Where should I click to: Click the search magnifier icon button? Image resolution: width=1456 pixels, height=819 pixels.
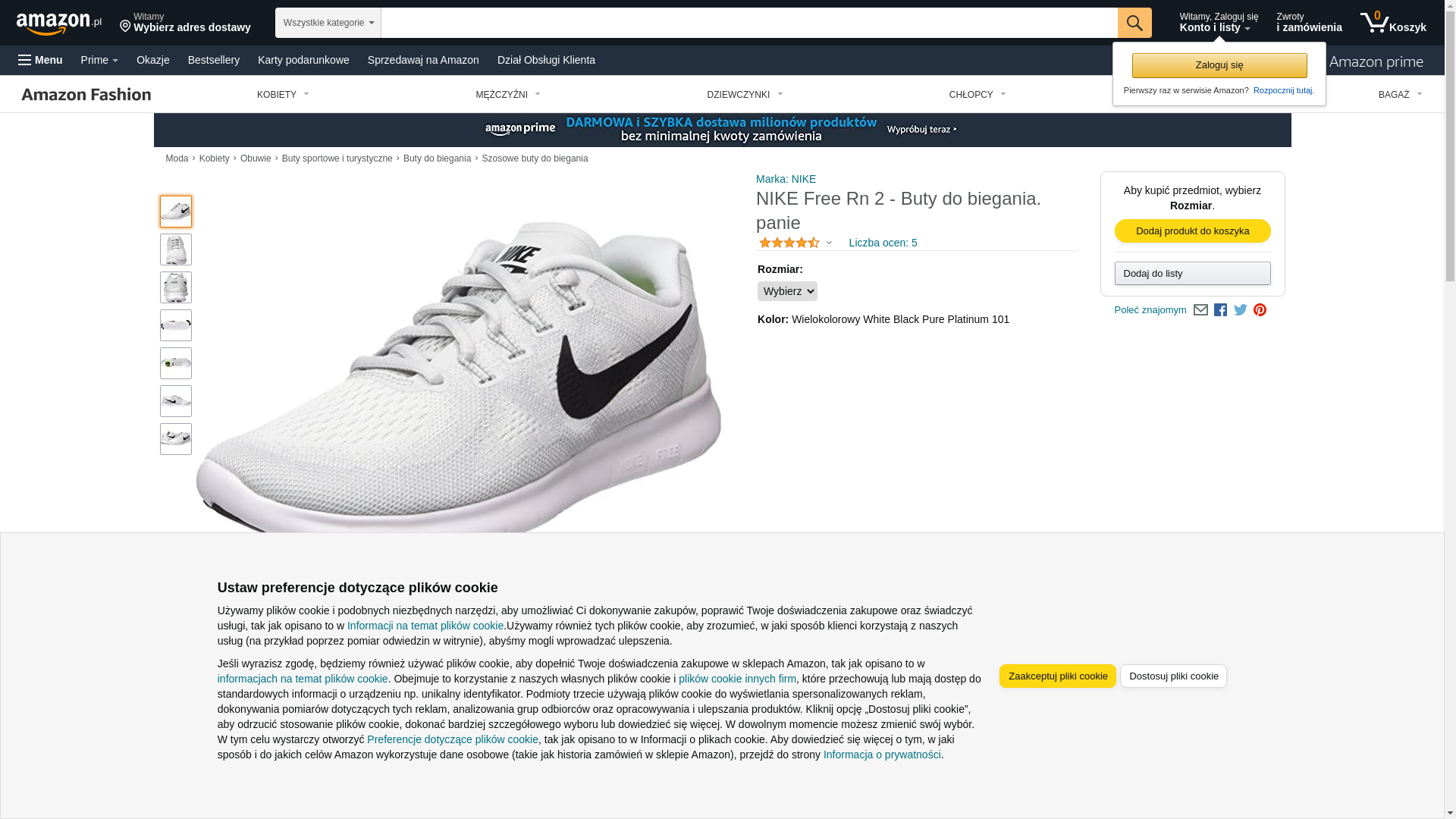1134,23
